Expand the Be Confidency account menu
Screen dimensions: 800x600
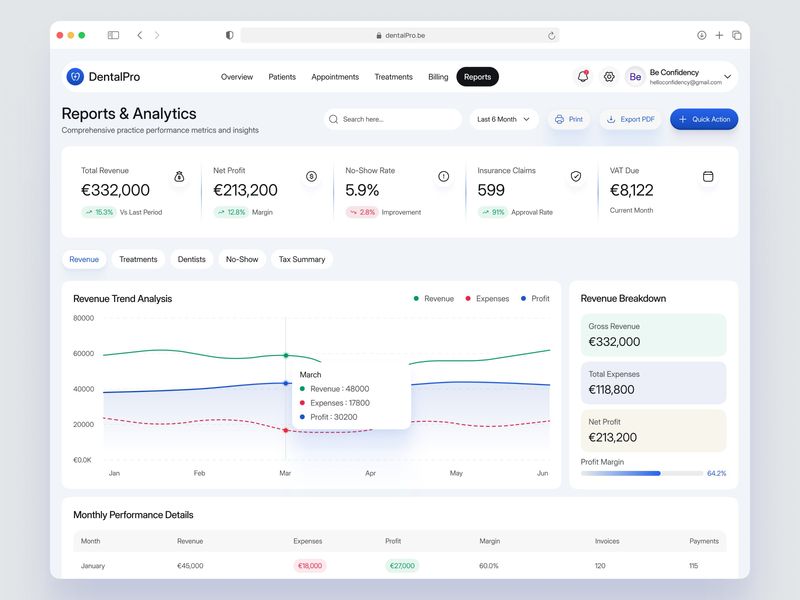coord(727,76)
